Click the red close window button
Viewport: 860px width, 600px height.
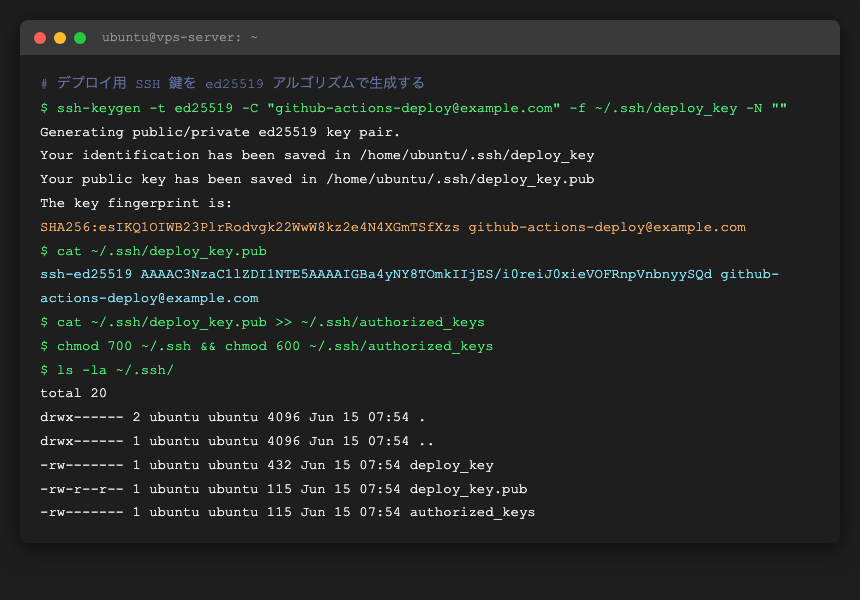(x=40, y=38)
